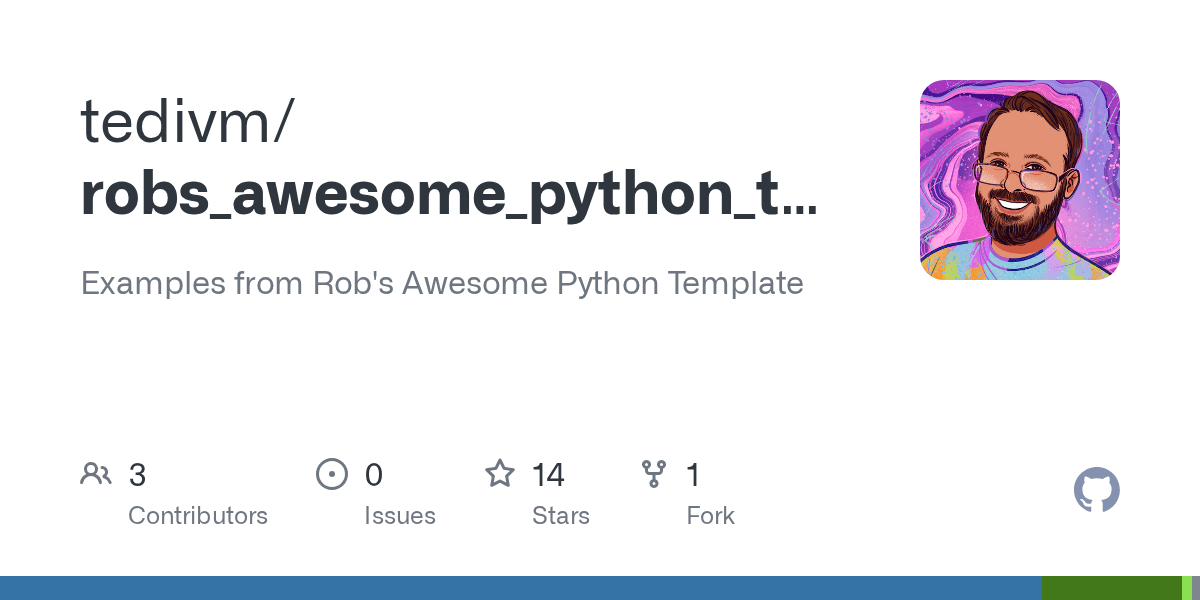This screenshot has width=1200, height=600.
Task: Click the tedivm profile avatar image
Action: pos(1019,180)
